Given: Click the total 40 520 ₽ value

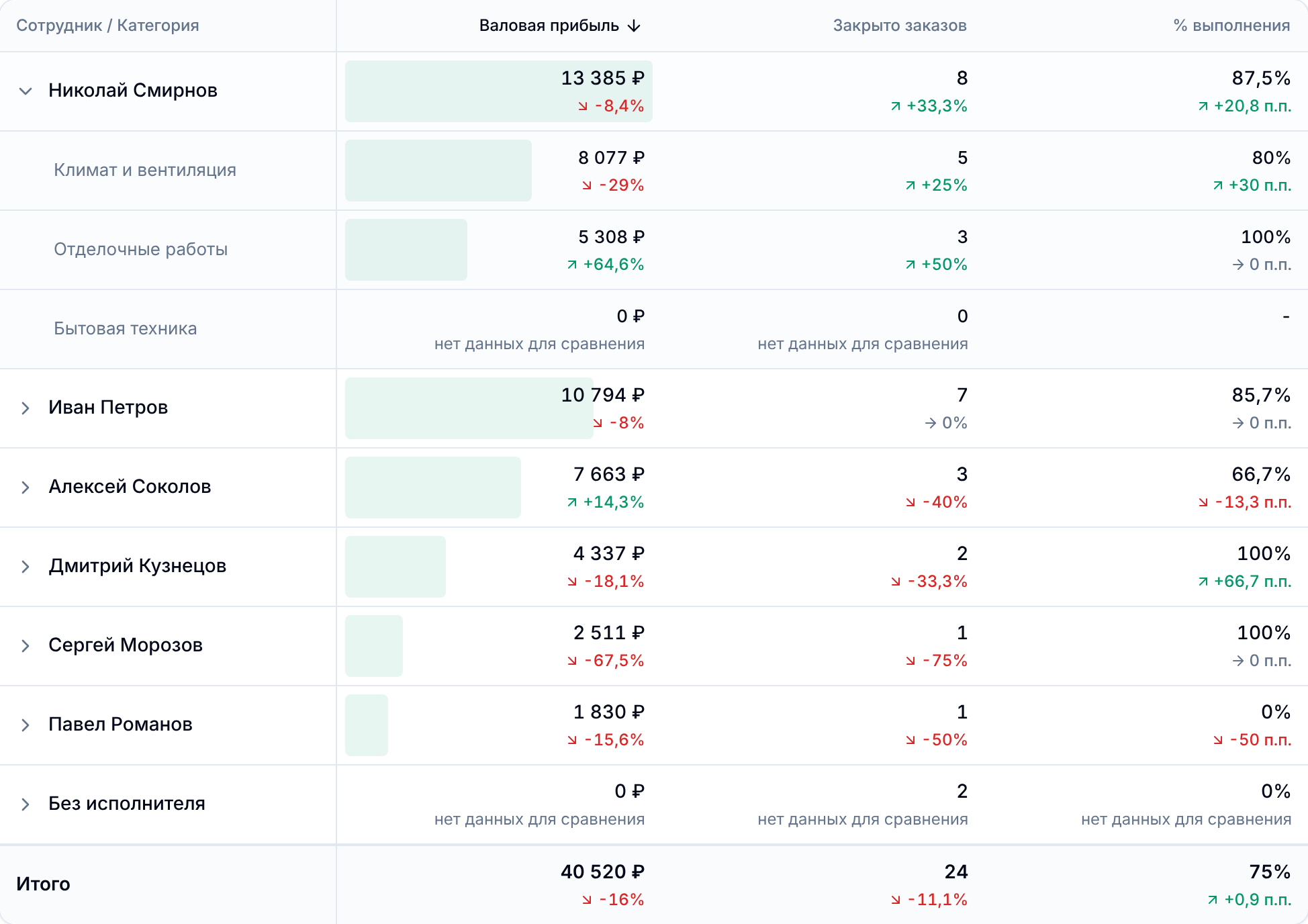Looking at the screenshot, I should coord(602,872).
